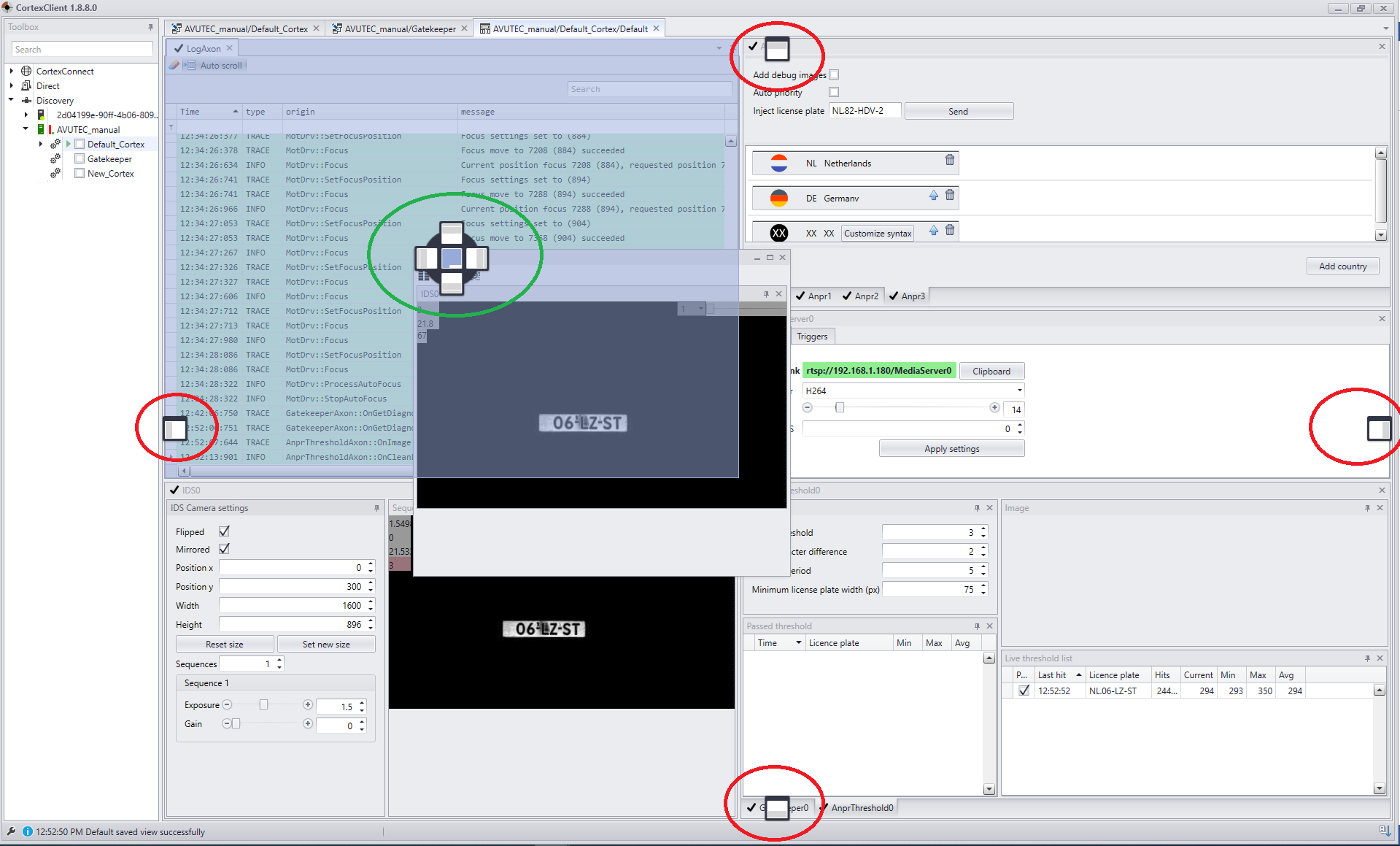Click the Add country button

point(1342,266)
